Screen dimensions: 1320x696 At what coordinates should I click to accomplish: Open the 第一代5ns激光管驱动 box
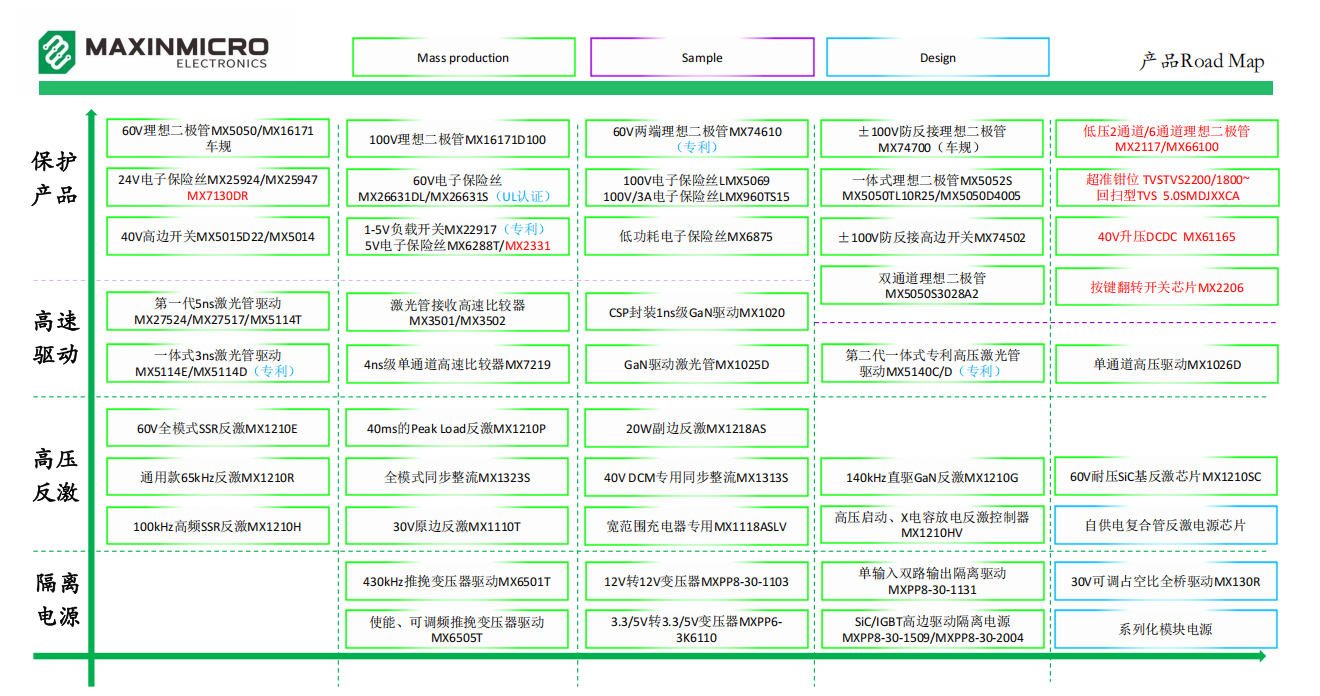pos(218,311)
